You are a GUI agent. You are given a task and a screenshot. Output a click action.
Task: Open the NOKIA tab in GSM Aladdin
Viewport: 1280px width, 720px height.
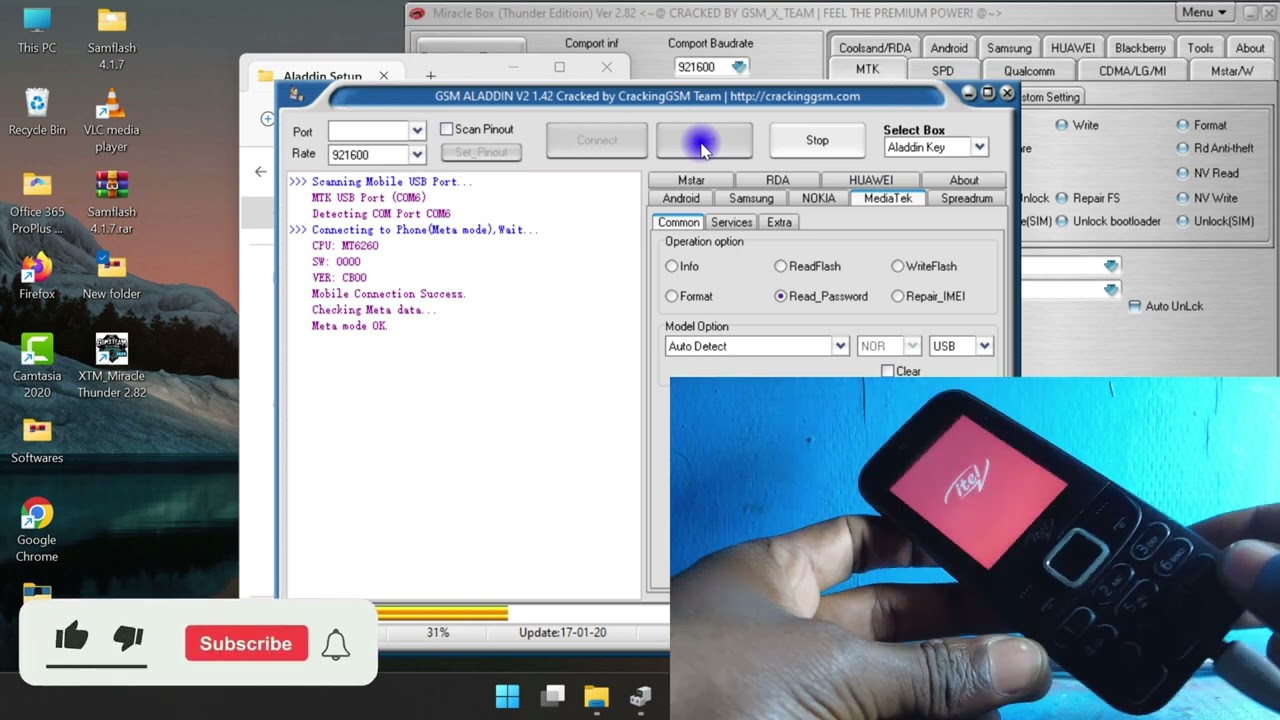[x=818, y=198]
